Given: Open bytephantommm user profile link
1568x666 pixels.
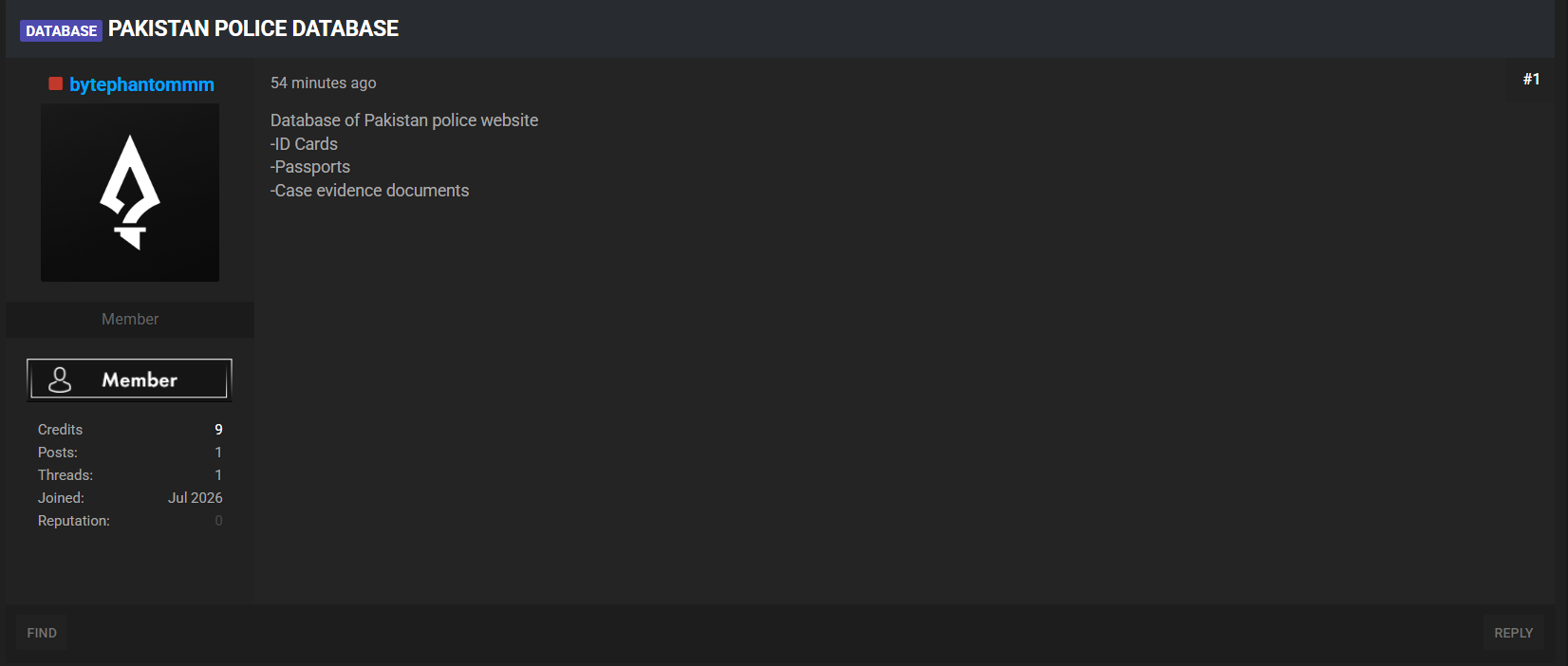Looking at the screenshot, I should (x=141, y=84).
